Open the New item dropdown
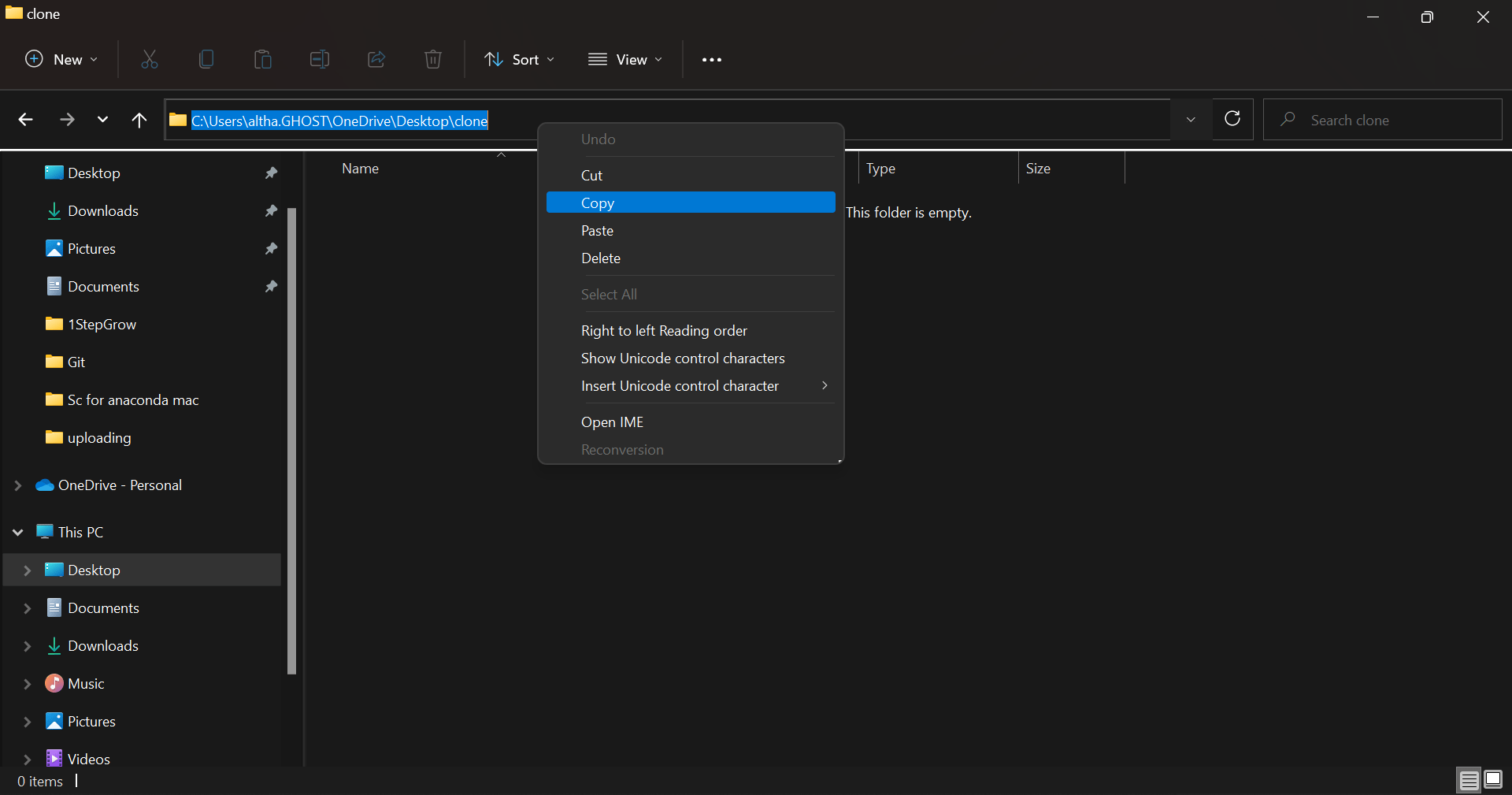1512x795 pixels. click(61, 59)
